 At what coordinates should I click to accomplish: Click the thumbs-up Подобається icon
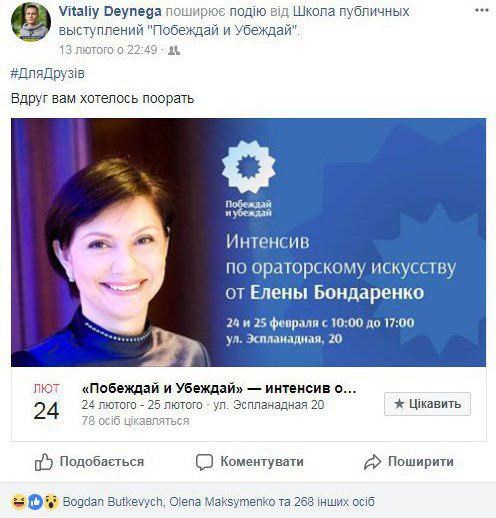point(44,462)
